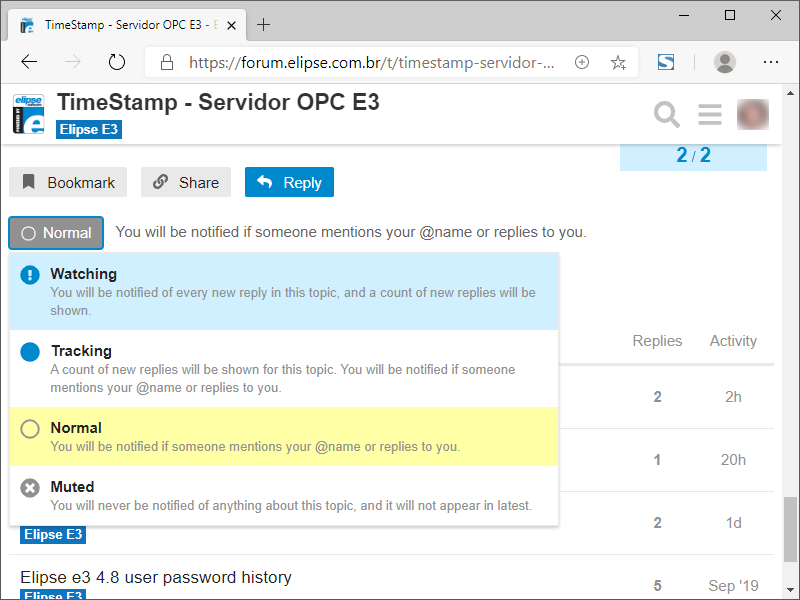This screenshot has width=800, height=600.
Task: Go back using the browser back arrow
Action: 29,62
